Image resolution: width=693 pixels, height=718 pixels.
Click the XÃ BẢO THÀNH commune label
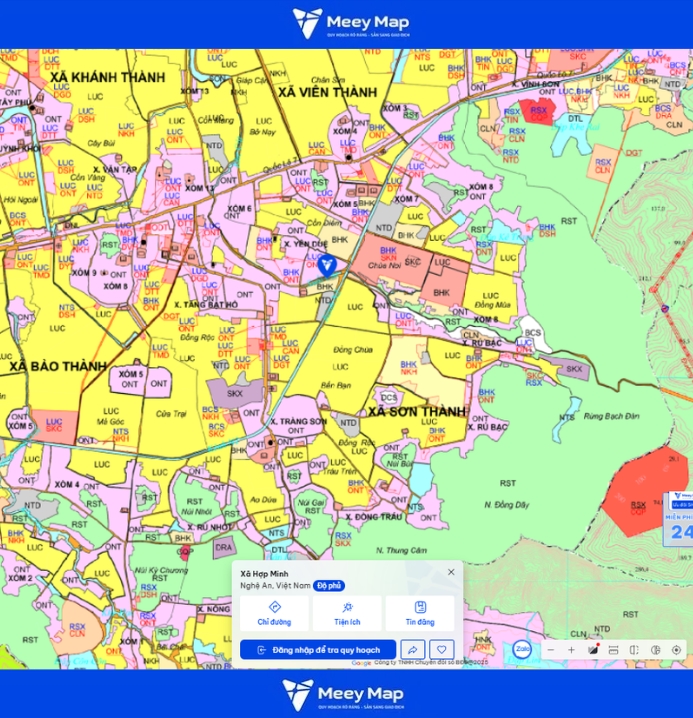click(58, 366)
